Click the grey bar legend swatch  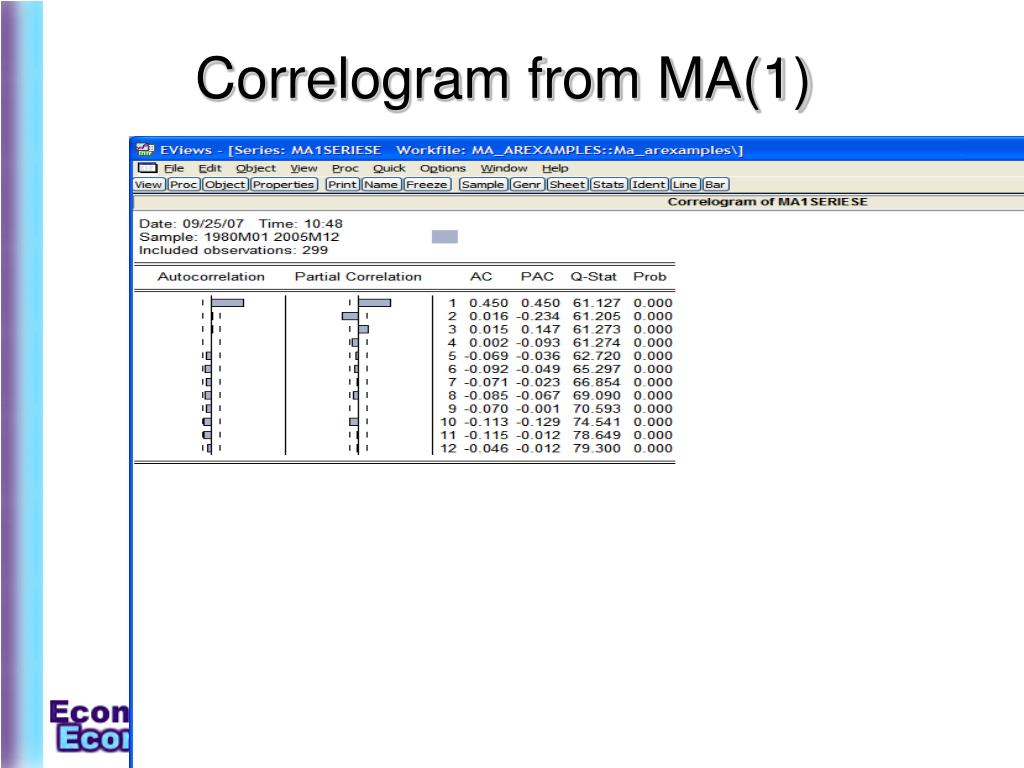coord(445,236)
